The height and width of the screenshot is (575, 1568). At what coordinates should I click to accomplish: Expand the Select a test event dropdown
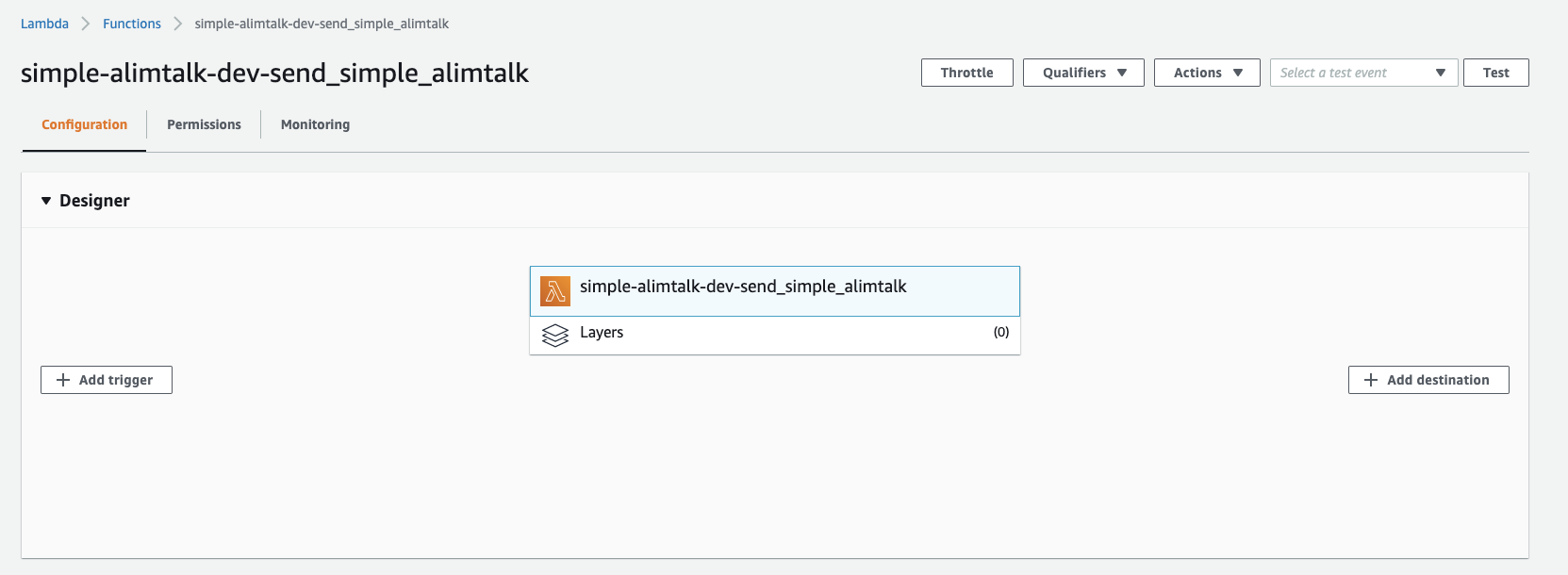click(1363, 72)
